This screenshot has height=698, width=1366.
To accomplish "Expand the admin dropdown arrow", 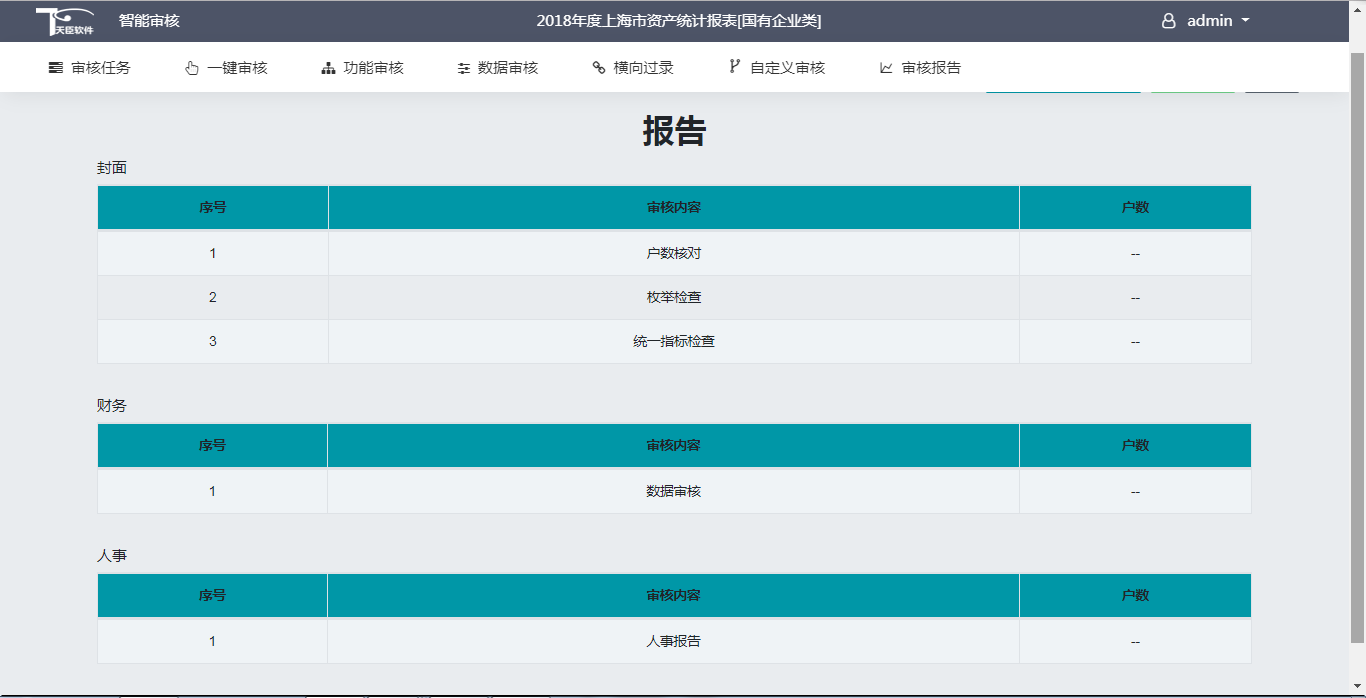I will point(1245,21).
